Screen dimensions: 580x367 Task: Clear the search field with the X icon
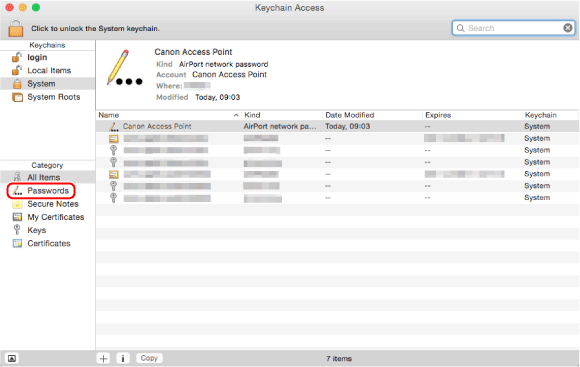[568, 28]
